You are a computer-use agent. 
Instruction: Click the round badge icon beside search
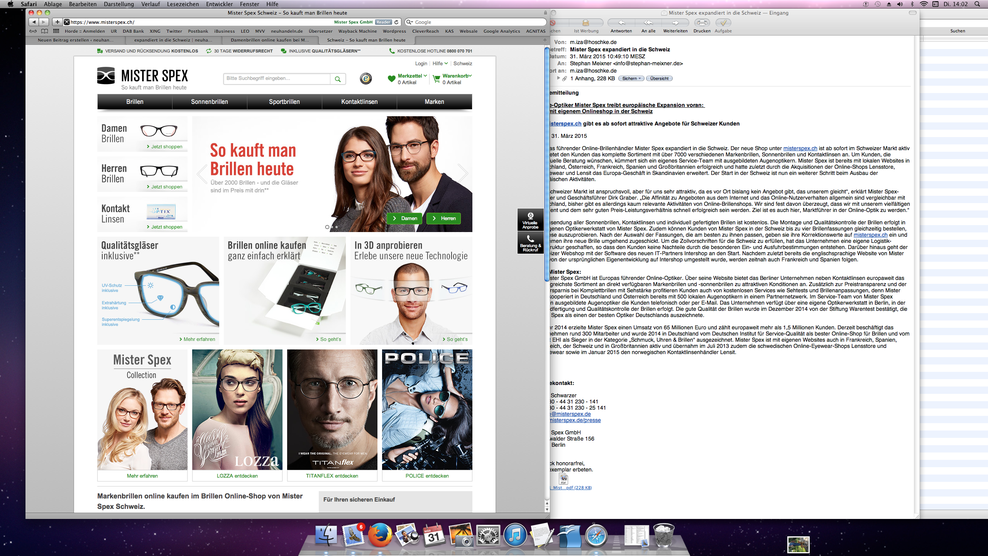coord(365,79)
